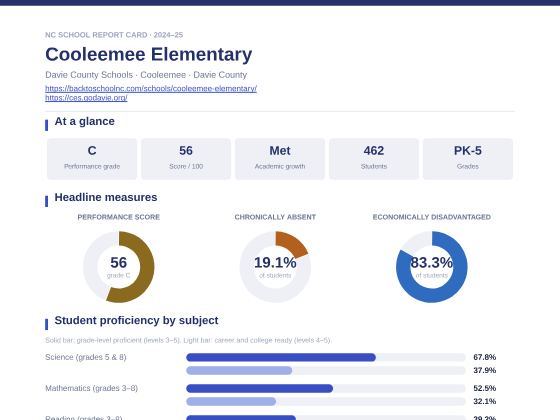The image size is (560, 420).
Task: Open the backtoschoolnc.com Cooleemee Elementary link
Action: [151, 89]
